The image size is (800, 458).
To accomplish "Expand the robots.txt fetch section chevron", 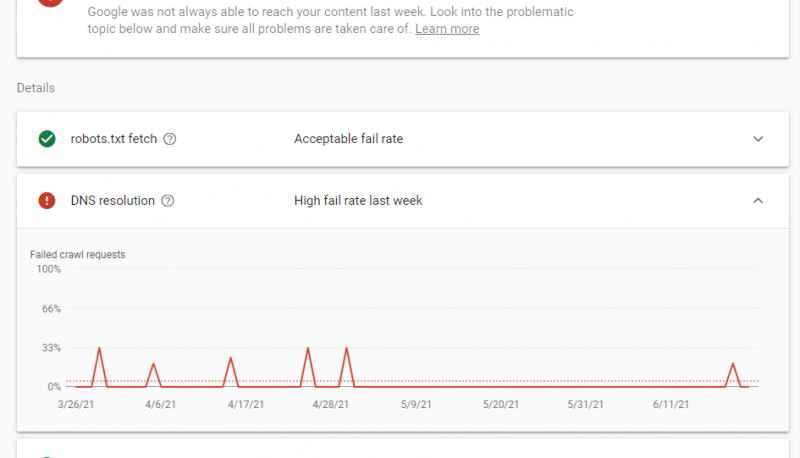I will pyautogui.click(x=758, y=139).
